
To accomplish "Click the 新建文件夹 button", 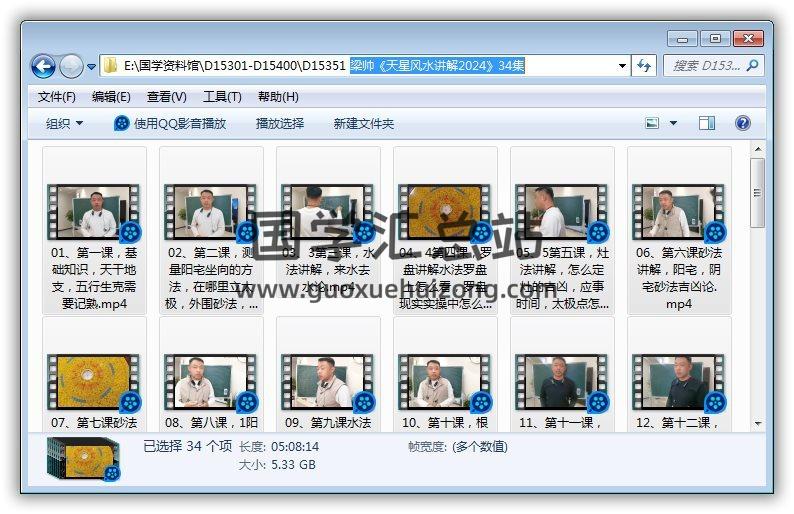I will click(364, 123).
